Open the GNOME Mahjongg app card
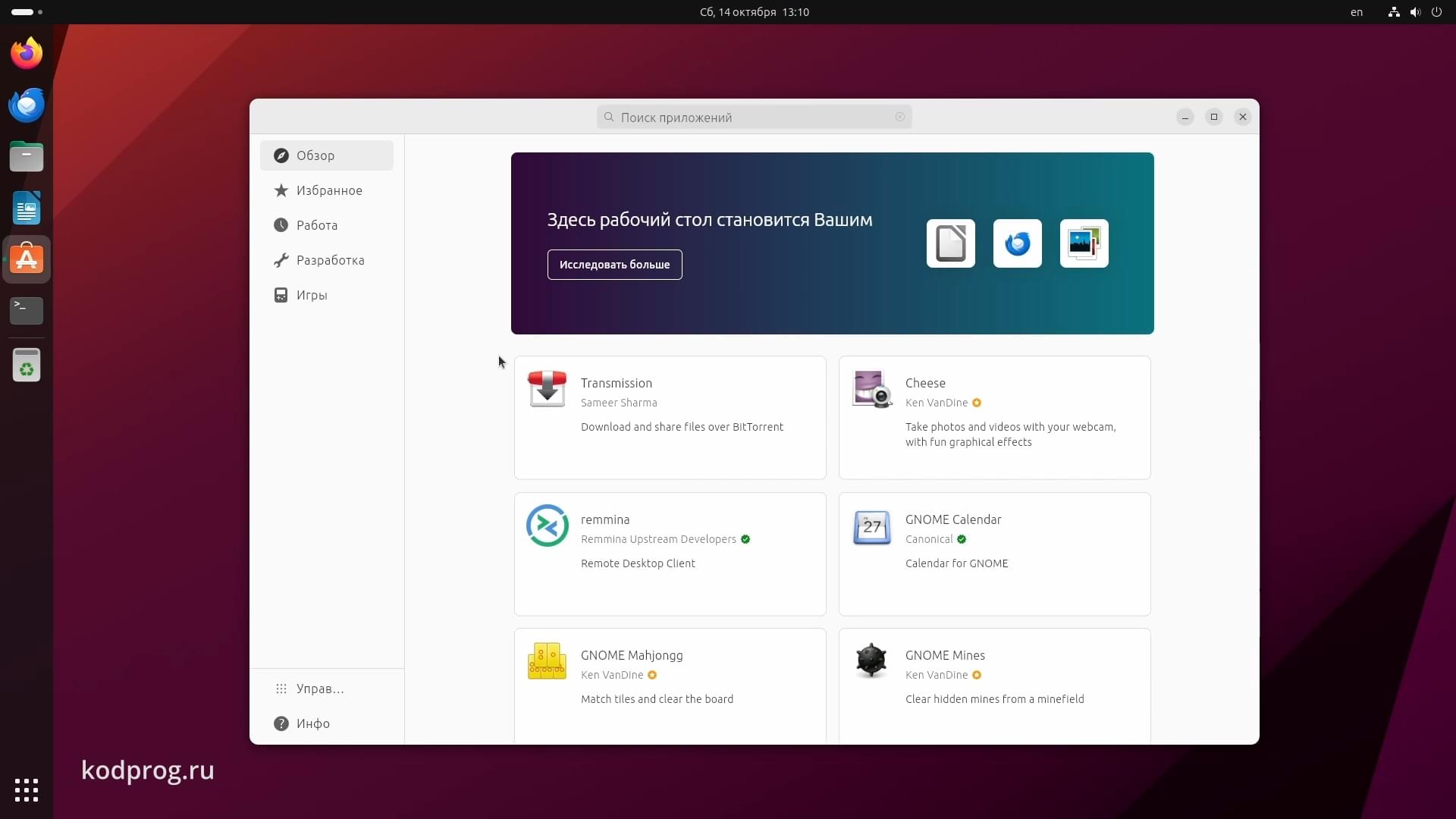This screenshot has width=1456, height=819. 670,686
